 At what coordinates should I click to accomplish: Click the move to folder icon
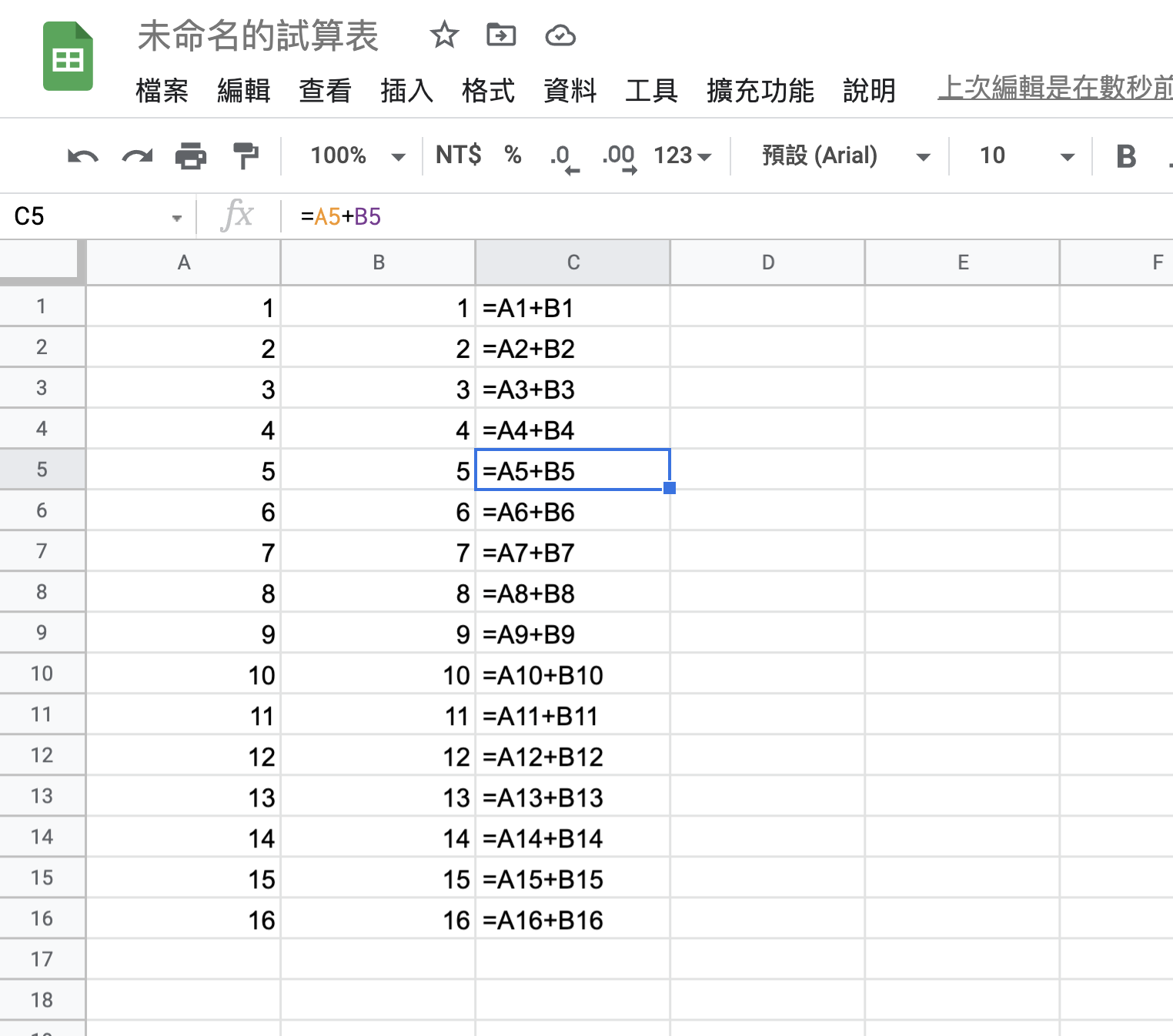[501, 35]
